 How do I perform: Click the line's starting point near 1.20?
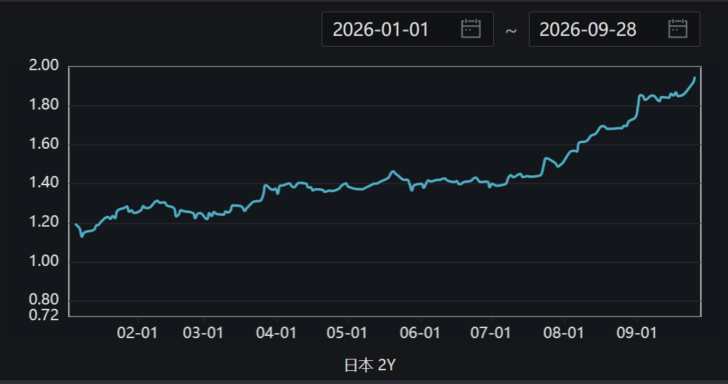tap(75, 224)
